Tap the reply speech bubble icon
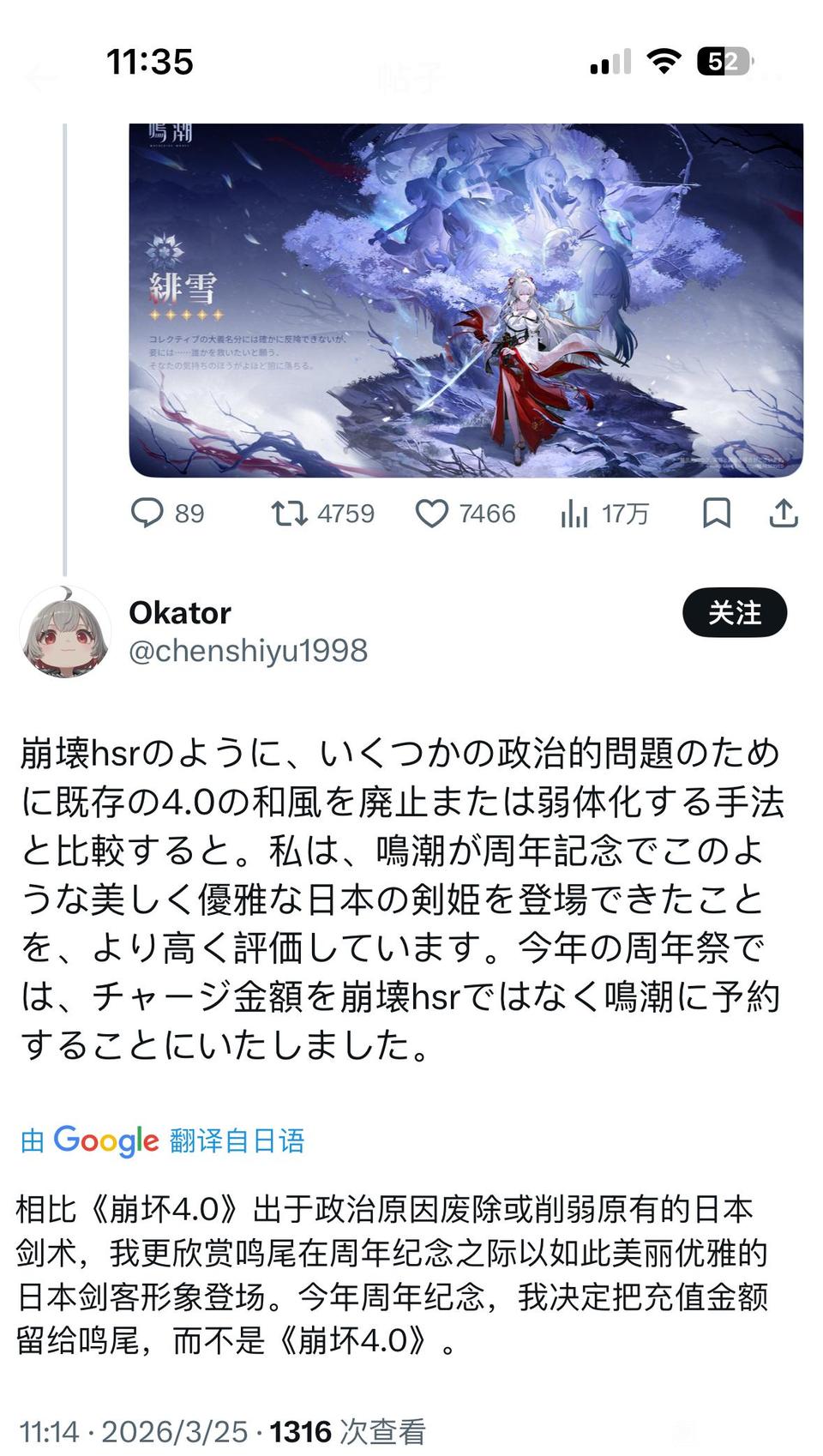This screenshot has height=1456, width=823. tap(147, 514)
